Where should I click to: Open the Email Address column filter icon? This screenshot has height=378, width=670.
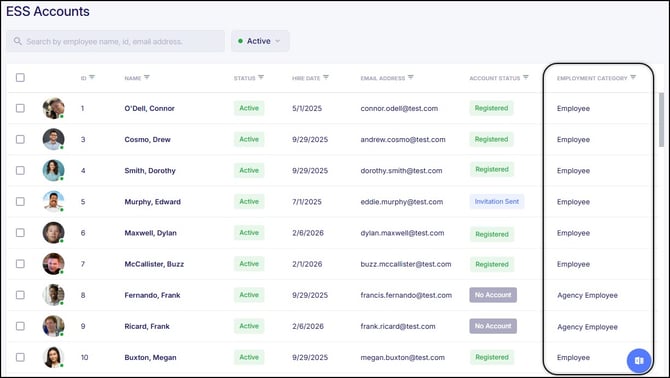pos(411,77)
